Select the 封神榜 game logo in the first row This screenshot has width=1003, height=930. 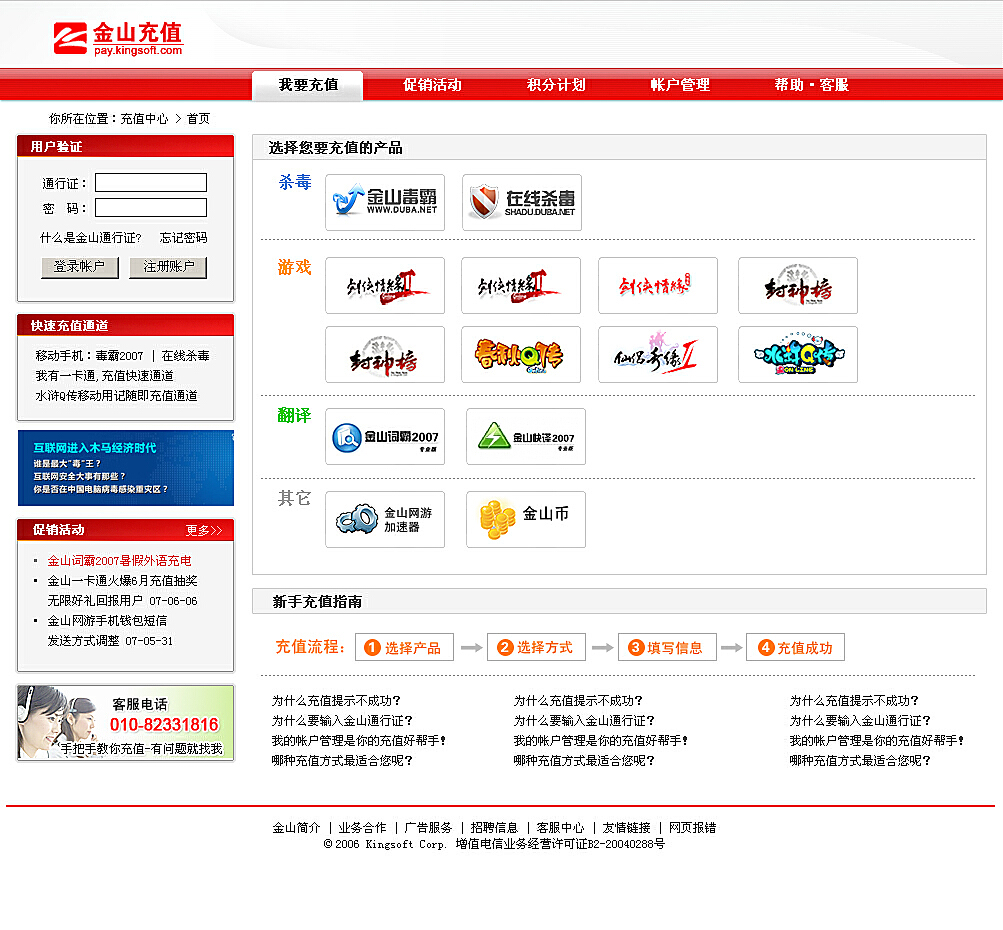(797, 285)
